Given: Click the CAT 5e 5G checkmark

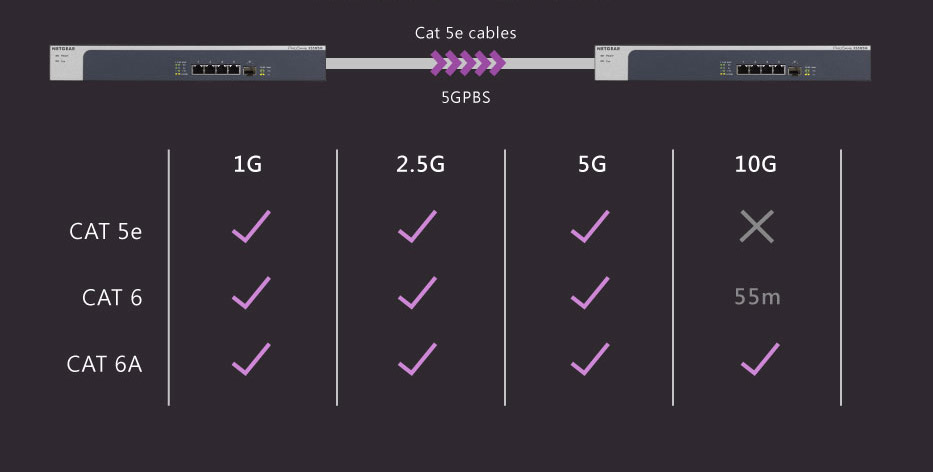Looking at the screenshot, I should 590,226.
